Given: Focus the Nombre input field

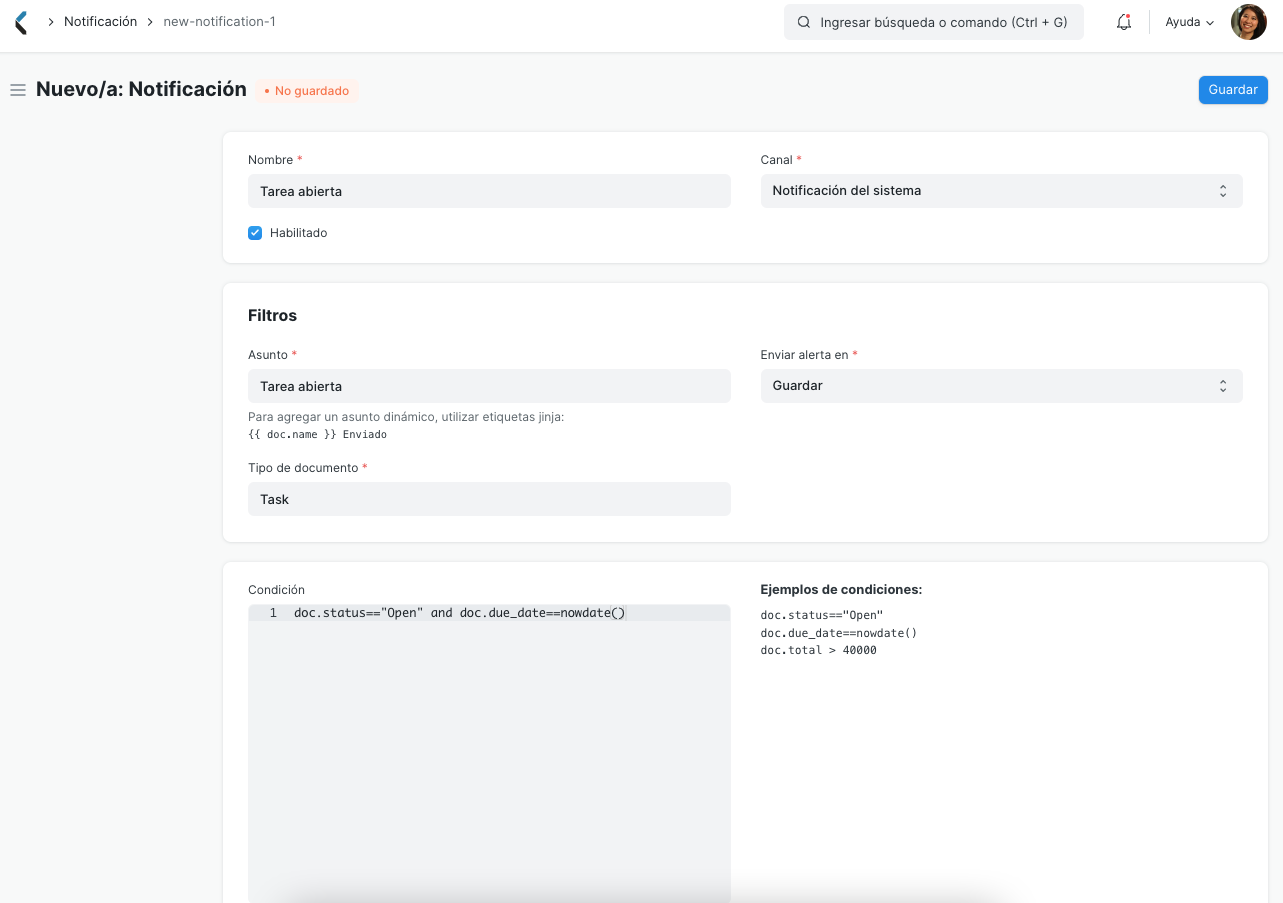Looking at the screenshot, I should tap(489, 191).
